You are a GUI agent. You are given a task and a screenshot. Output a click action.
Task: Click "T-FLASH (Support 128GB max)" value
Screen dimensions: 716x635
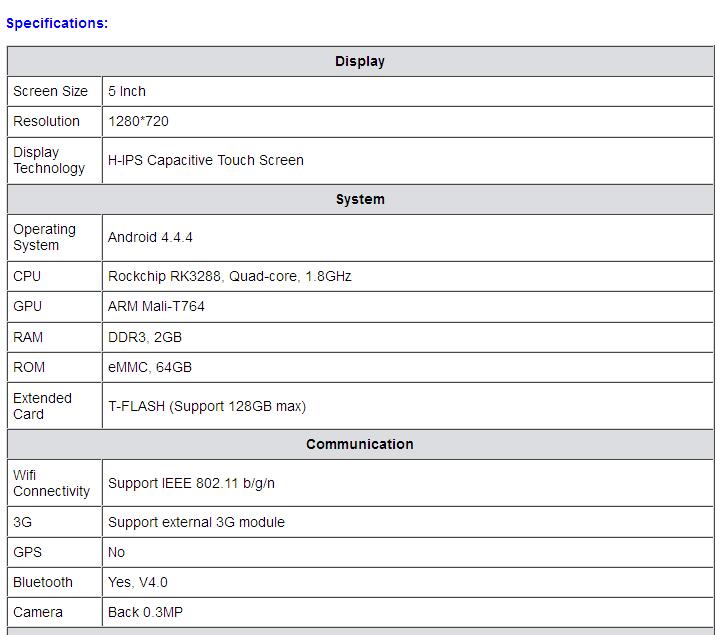207,406
